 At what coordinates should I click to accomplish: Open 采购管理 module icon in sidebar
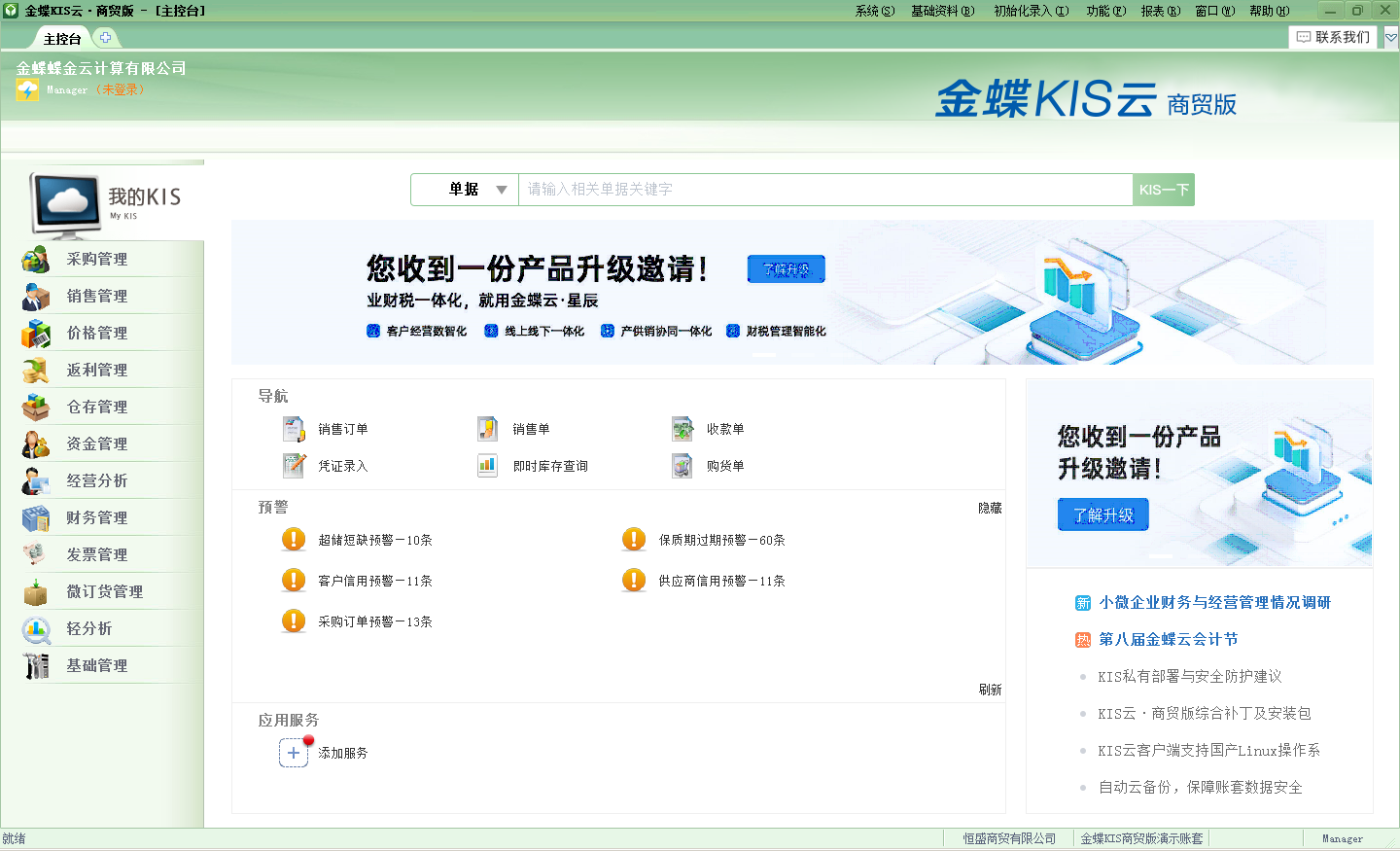36,259
